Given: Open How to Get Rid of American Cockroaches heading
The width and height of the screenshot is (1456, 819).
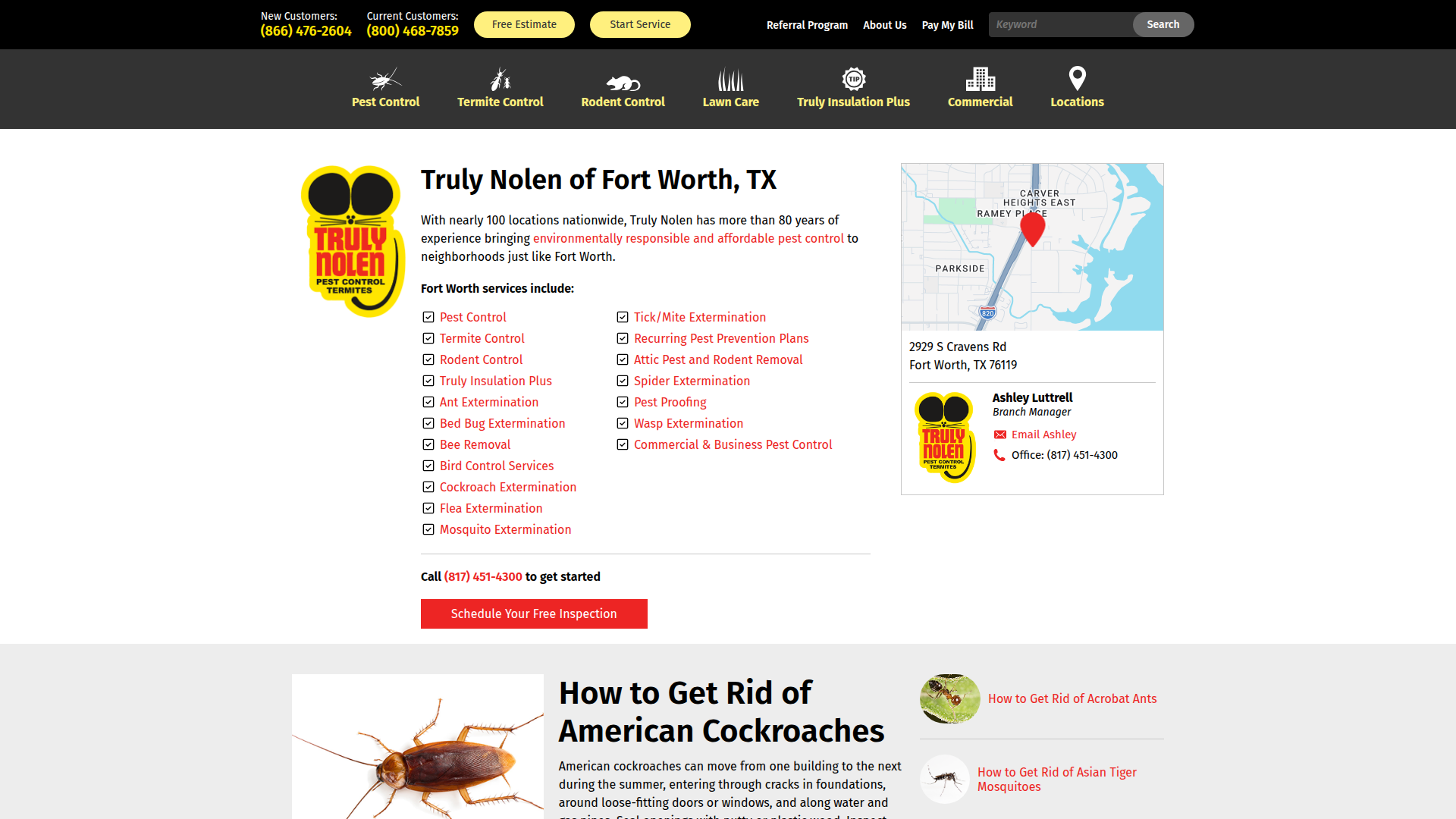Looking at the screenshot, I should (721, 711).
